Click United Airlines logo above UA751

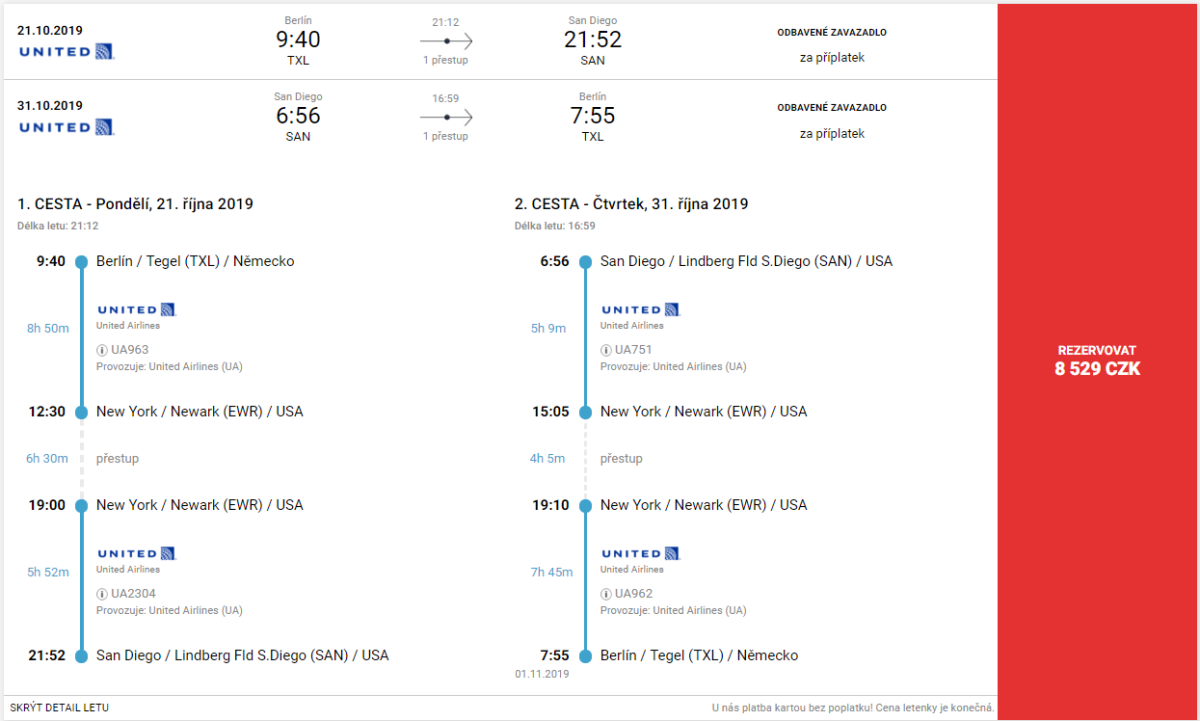(640, 310)
